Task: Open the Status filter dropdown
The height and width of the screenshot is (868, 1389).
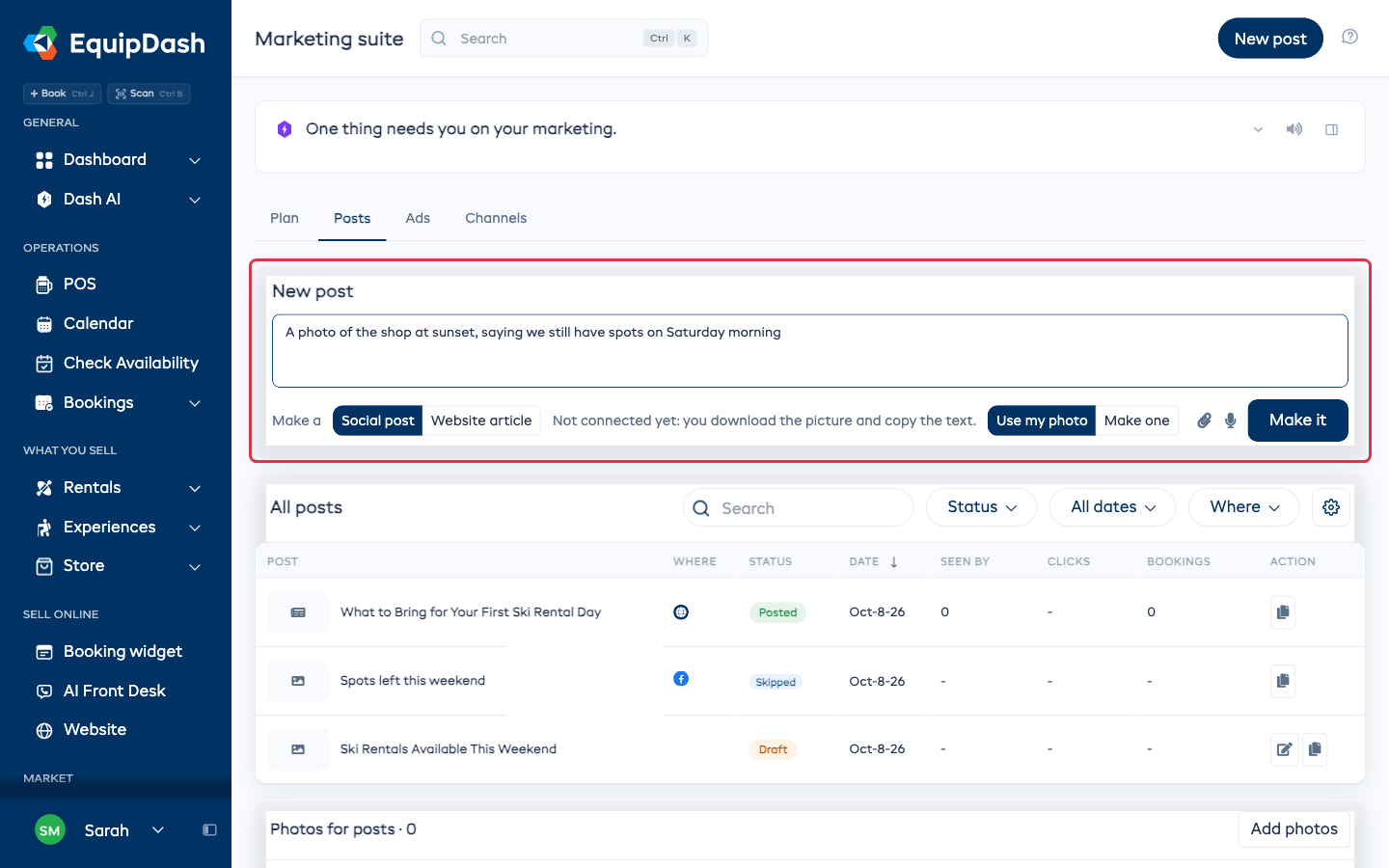Action: point(981,507)
